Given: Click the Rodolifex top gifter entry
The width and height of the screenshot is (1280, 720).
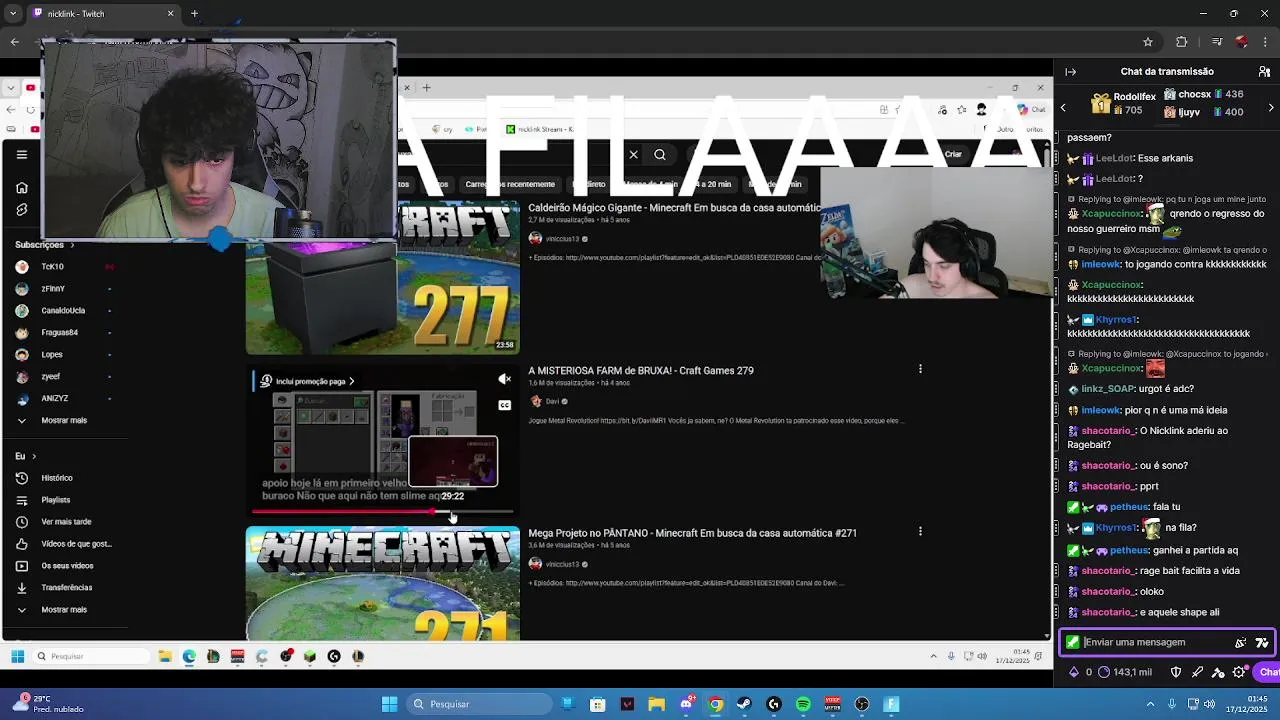Looking at the screenshot, I should (1123, 103).
